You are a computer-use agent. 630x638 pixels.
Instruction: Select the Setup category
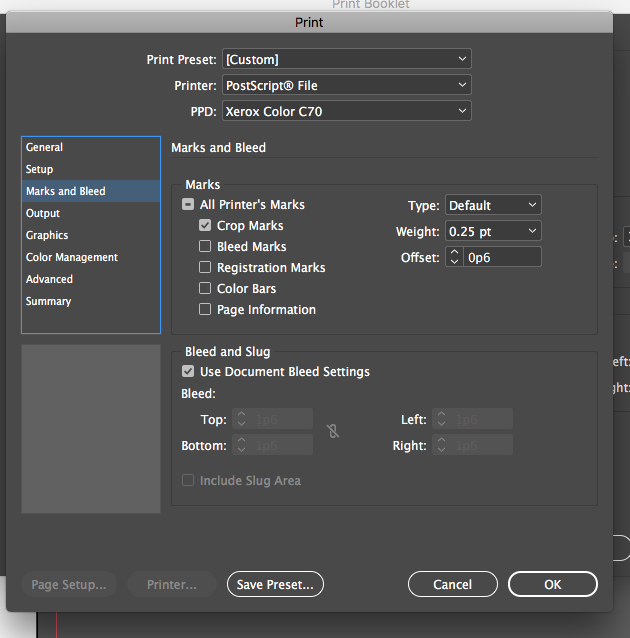91,169
